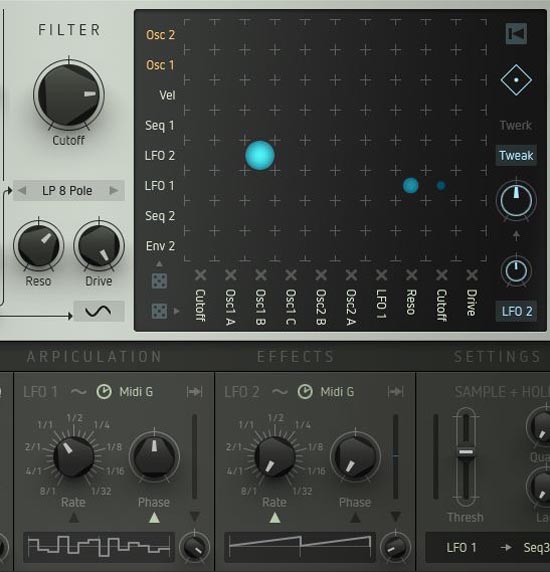Click the reset-to-start icon in matrix corner
Image resolution: width=550 pixels, height=572 pixels.
(x=516, y=34)
